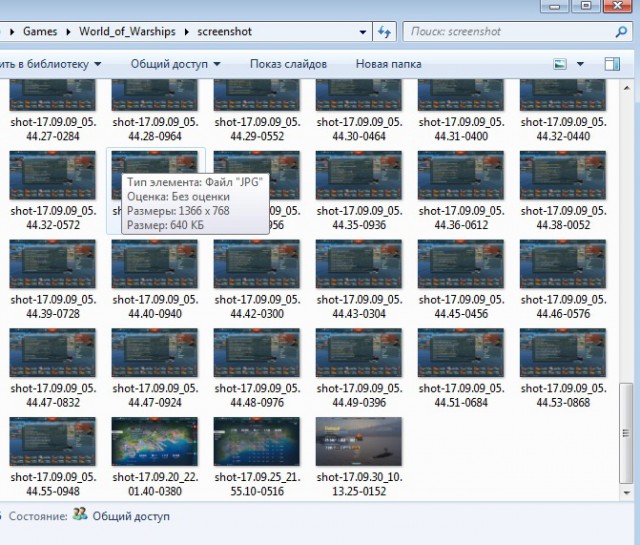Select ship thumbnail shot-17.09.30_10.13.25-0152

click(359, 441)
